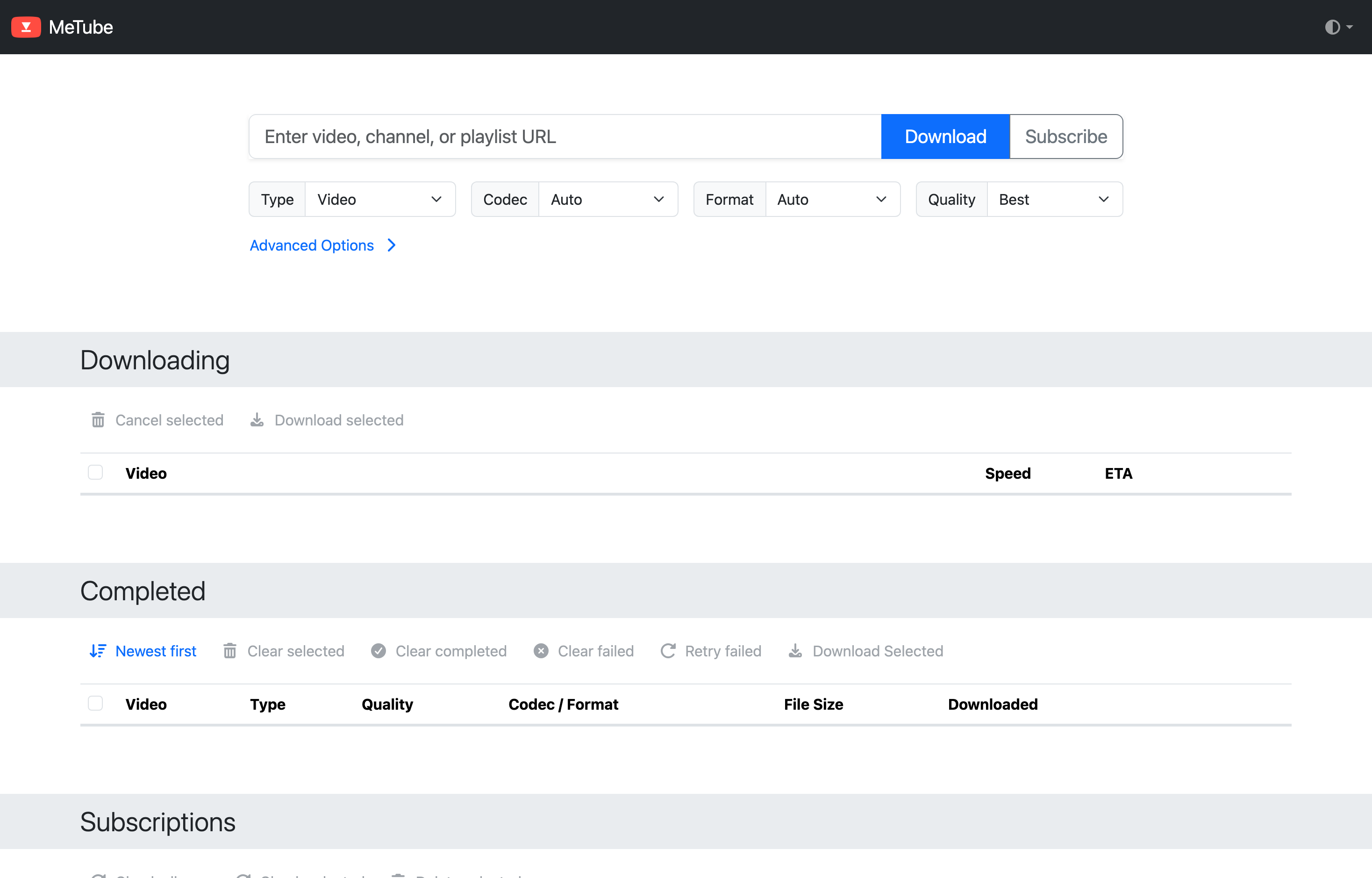
Task: Click the ETA column header
Action: pyautogui.click(x=1118, y=473)
